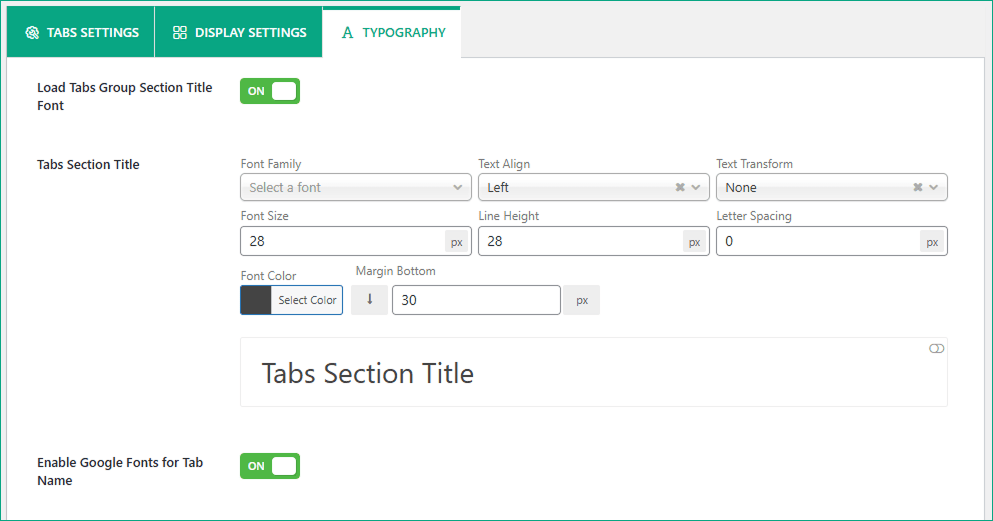
Task: Click the preview toggle icon in preview box
Action: [x=936, y=348]
